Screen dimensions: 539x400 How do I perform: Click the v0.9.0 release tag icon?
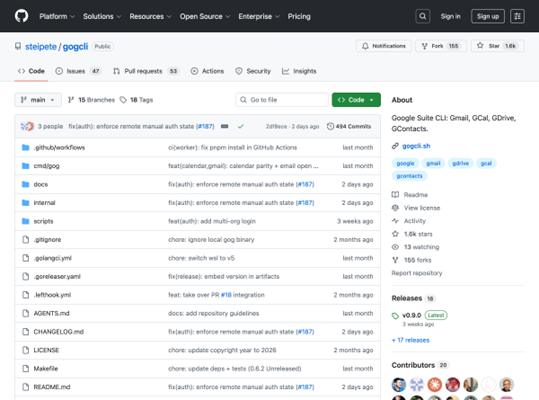coord(395,315)
